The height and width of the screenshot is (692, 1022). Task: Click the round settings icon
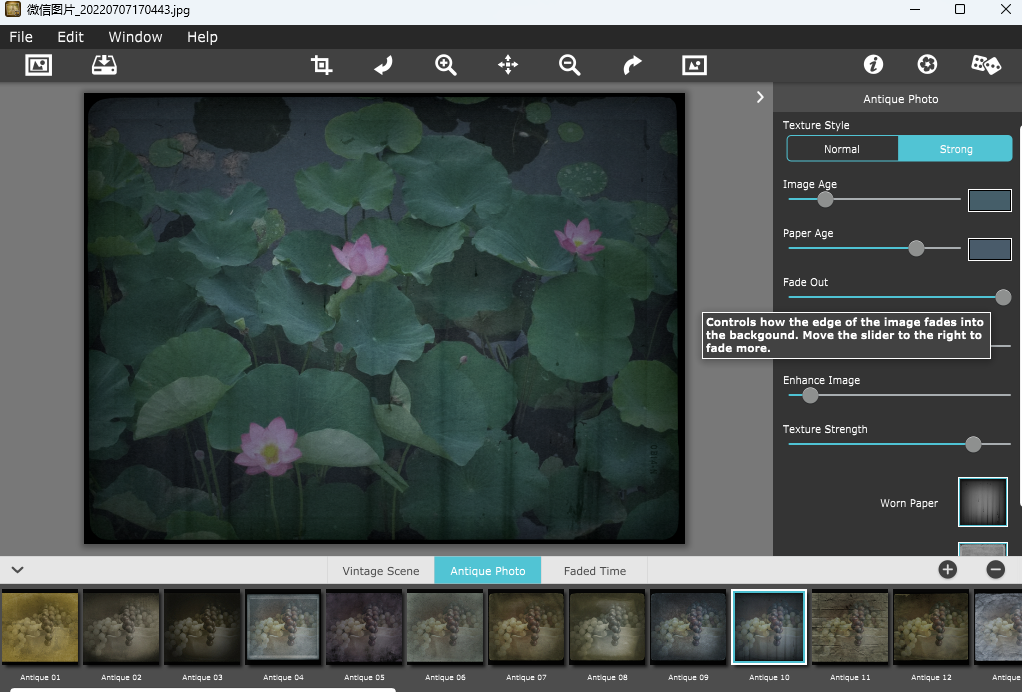927,65
